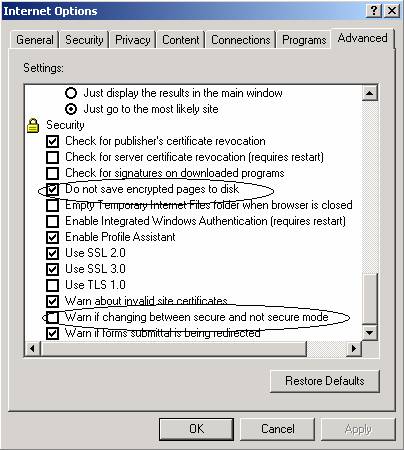Click the settings list down scroll arrow
This screenshot has width=404, height=450.
370,332
